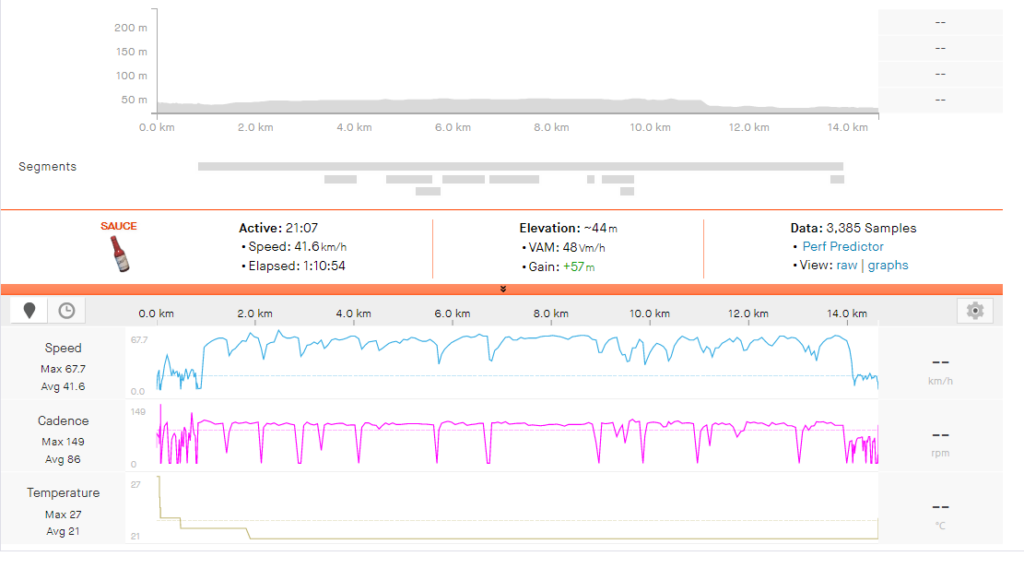The height and width of the screenshot is (568, 1024).
Task: Collapse the Sauce panel via double chevron
Action: 503,289
